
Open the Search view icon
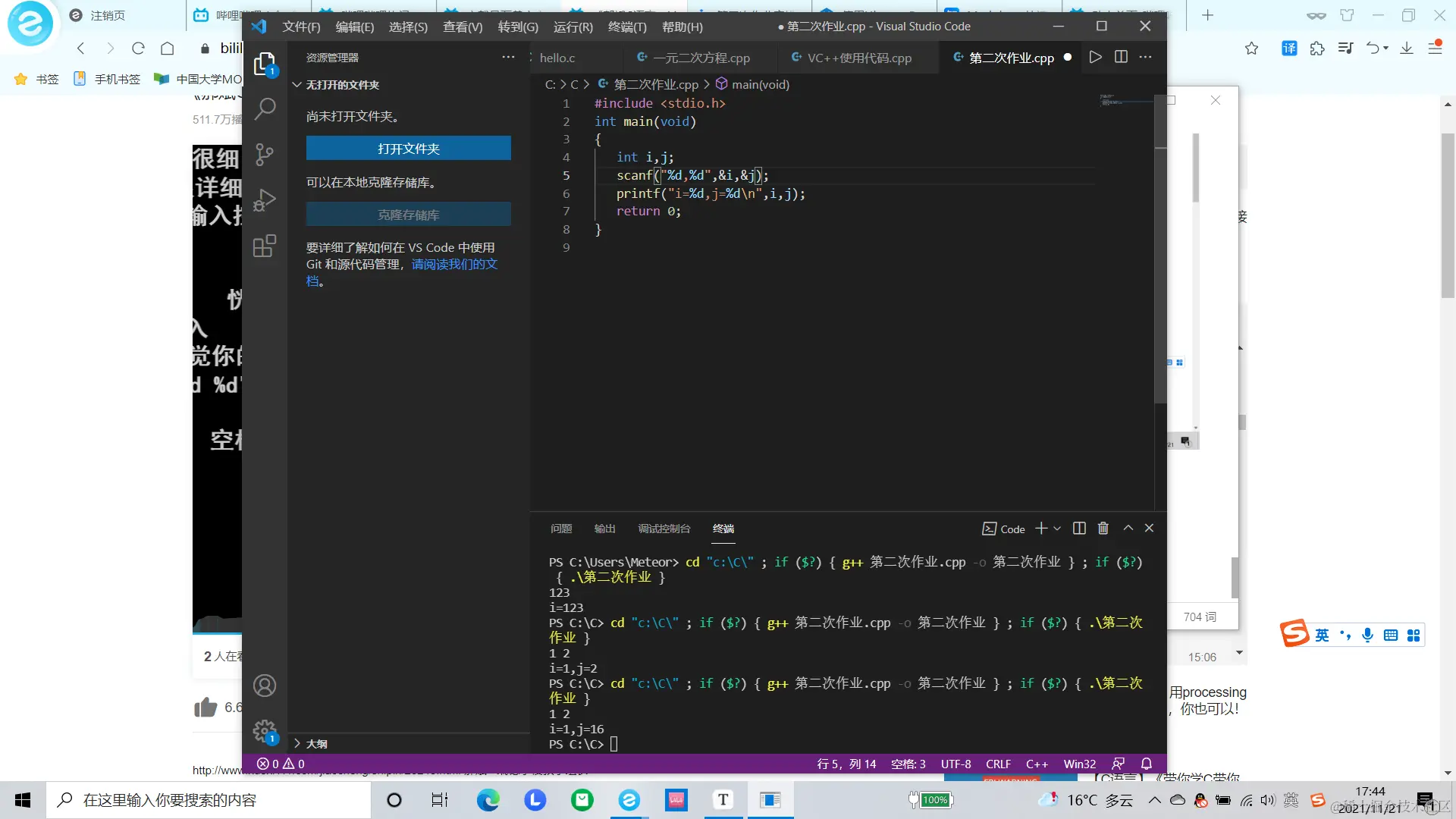[264, 109]
